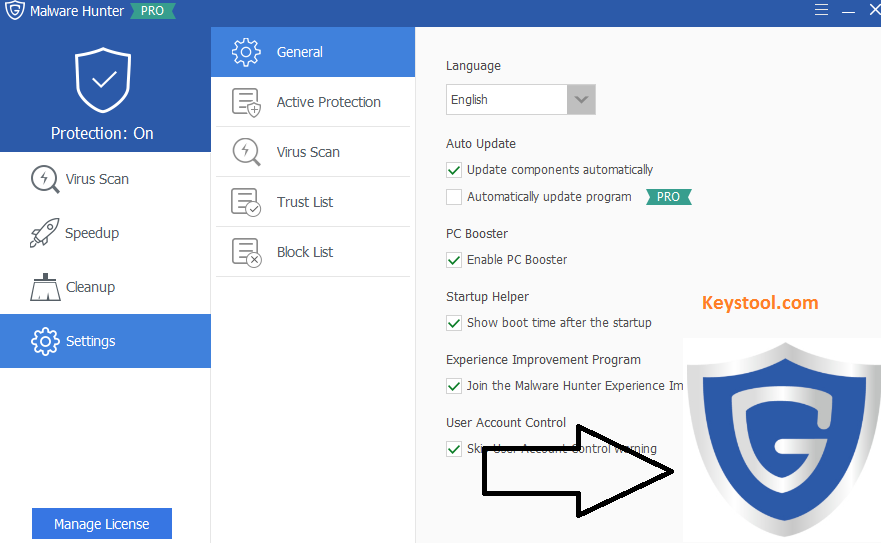Minimize the Malware Hunter window
This screenshot has height=543, width=881.
tap(848, 11)
